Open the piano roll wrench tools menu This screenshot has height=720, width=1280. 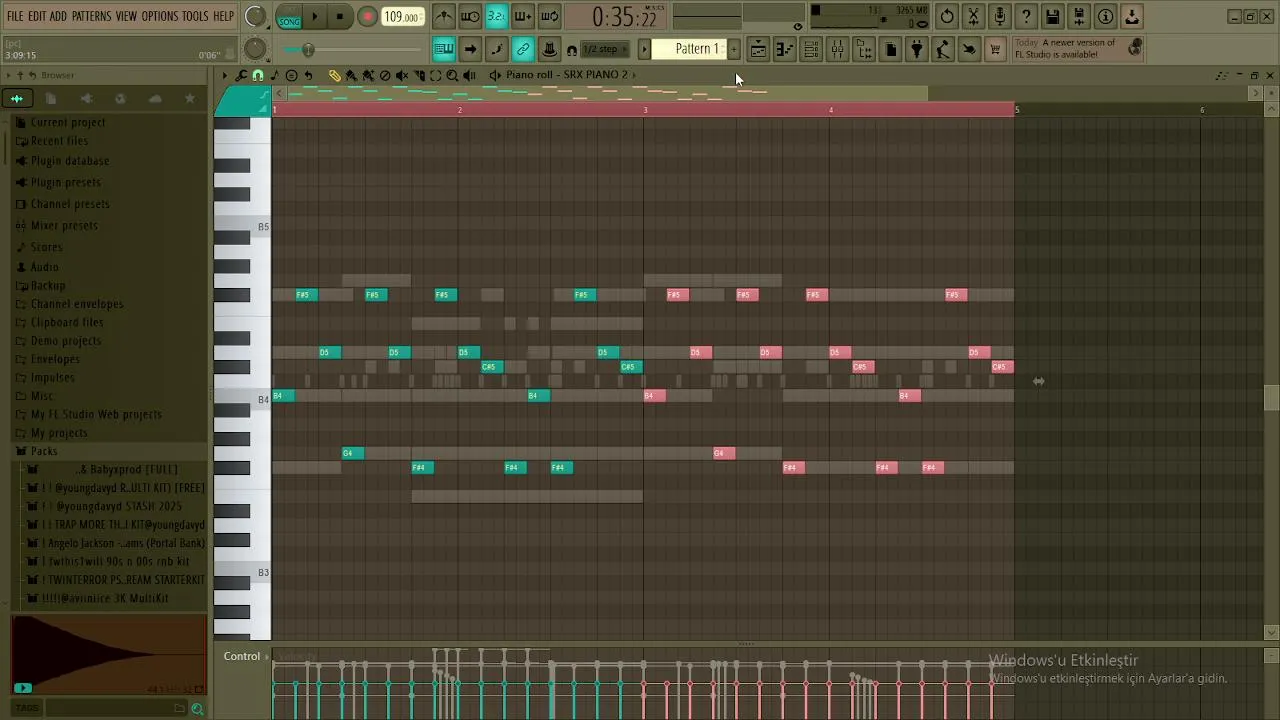pos(240,75)
